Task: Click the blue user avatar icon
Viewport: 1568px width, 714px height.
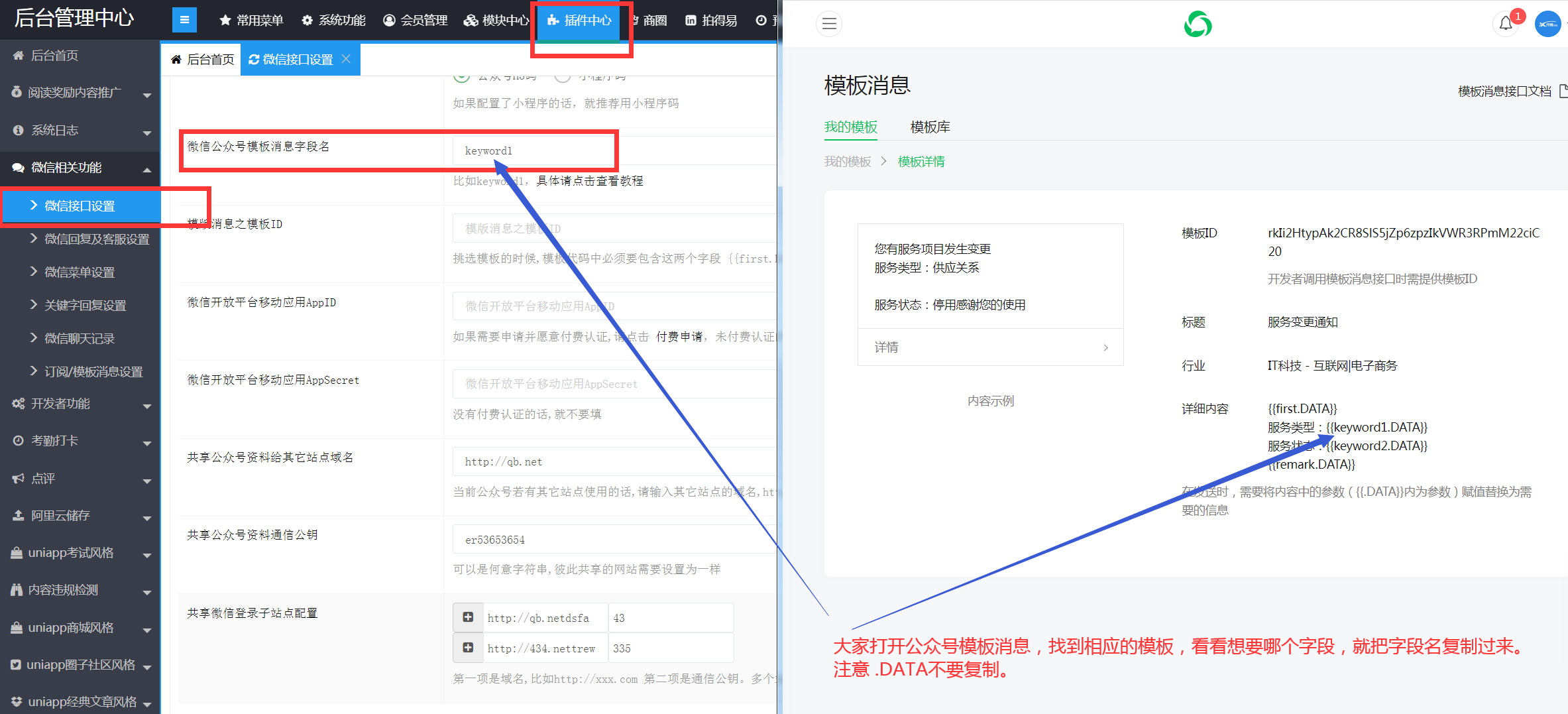Action: [x=1547, y=24]
